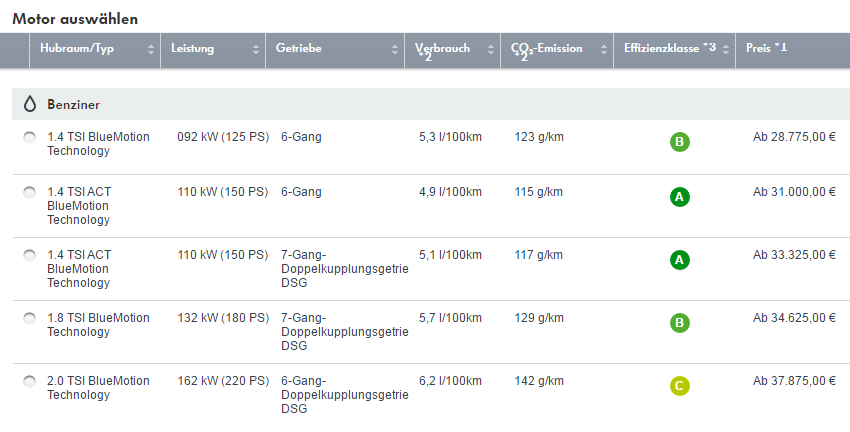The height and width of the screenshot is (432, 850).
Task: Select the 1.4 TSI 125 PS engine radio button
Action: tap(29, 137)
